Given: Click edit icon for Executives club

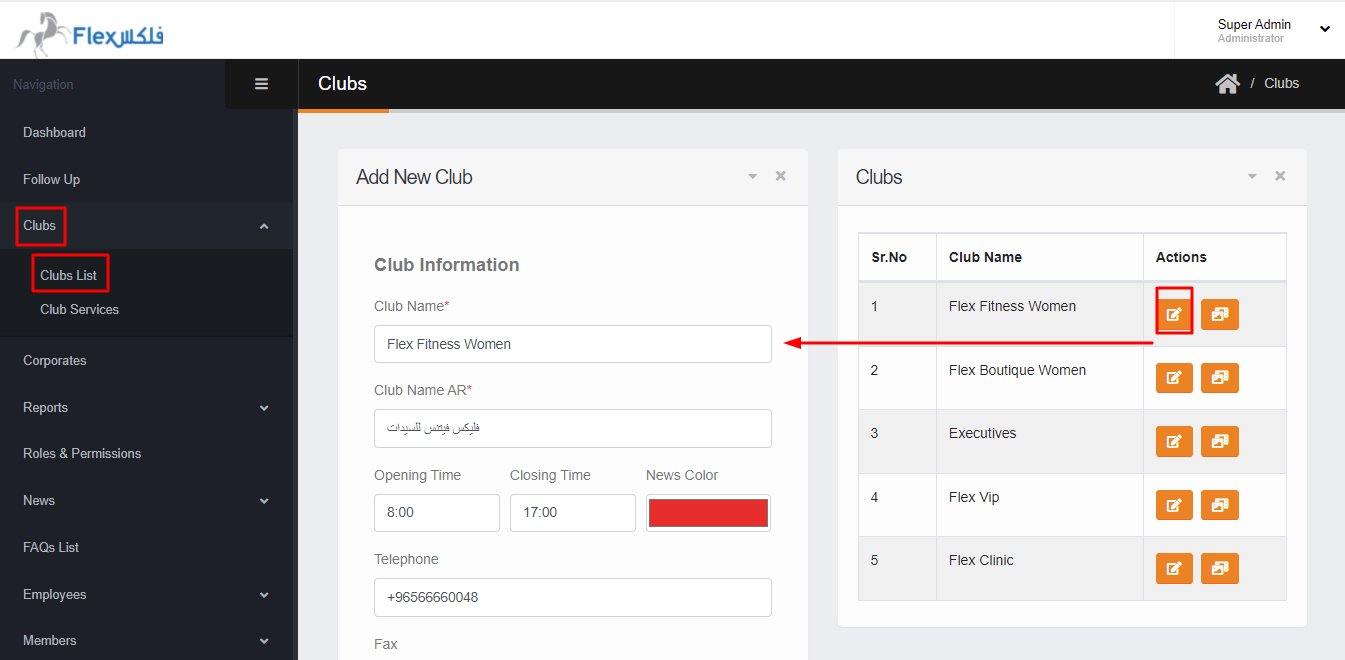Looking at the screenshot, I should click(x=1174, y=441).
